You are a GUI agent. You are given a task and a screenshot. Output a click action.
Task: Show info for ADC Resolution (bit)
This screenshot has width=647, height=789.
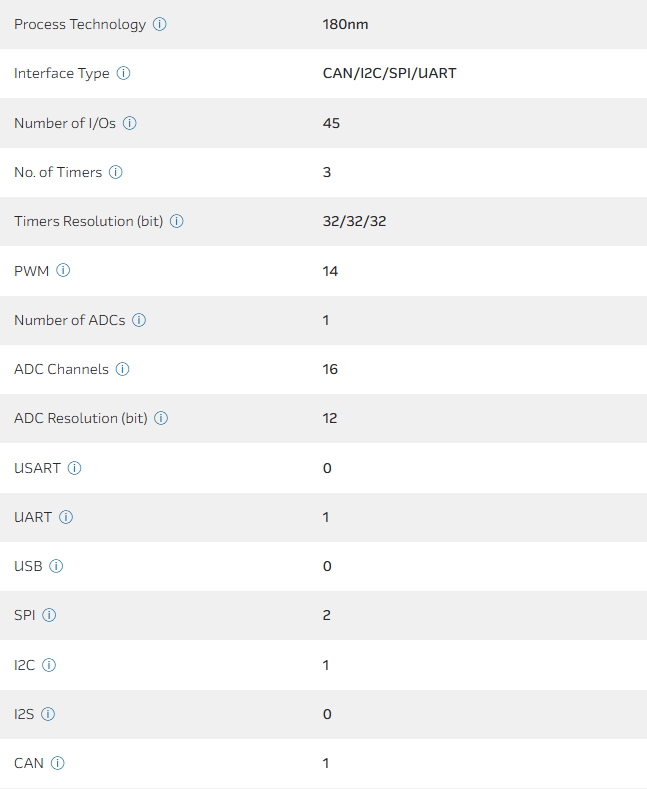[161, 418]
